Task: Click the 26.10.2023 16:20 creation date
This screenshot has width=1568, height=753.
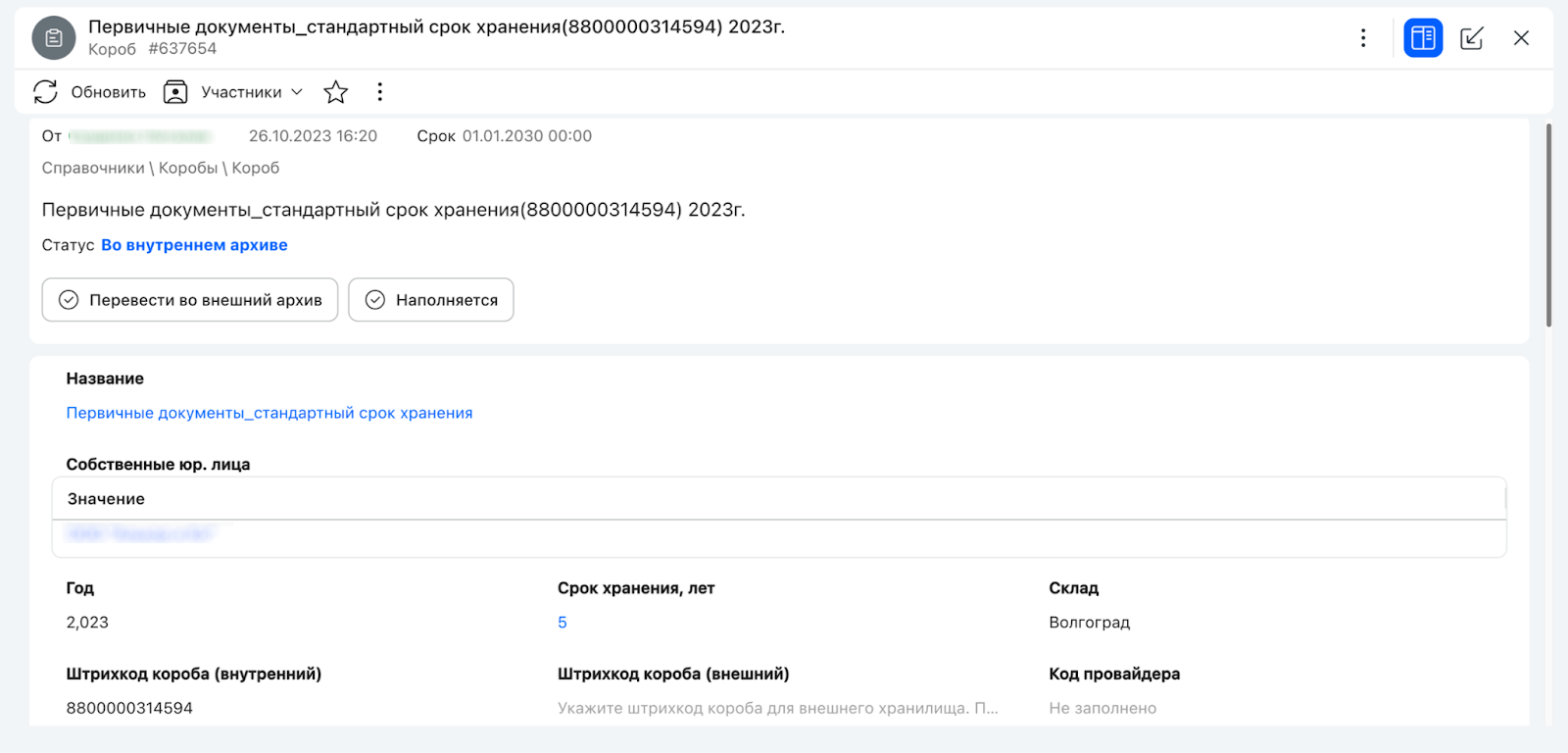Action: point(313,136)
